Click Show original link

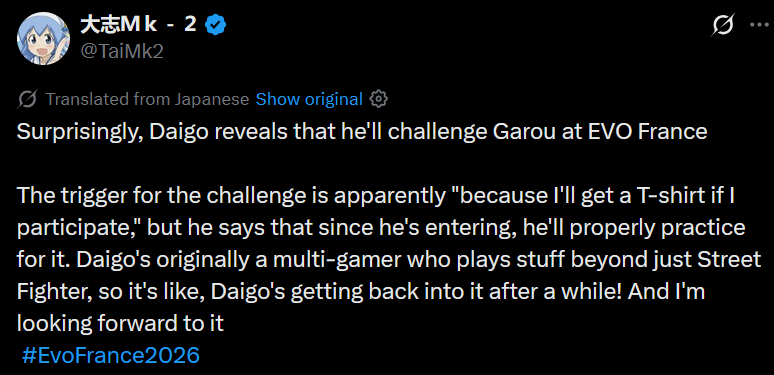[x=309, y=99]
